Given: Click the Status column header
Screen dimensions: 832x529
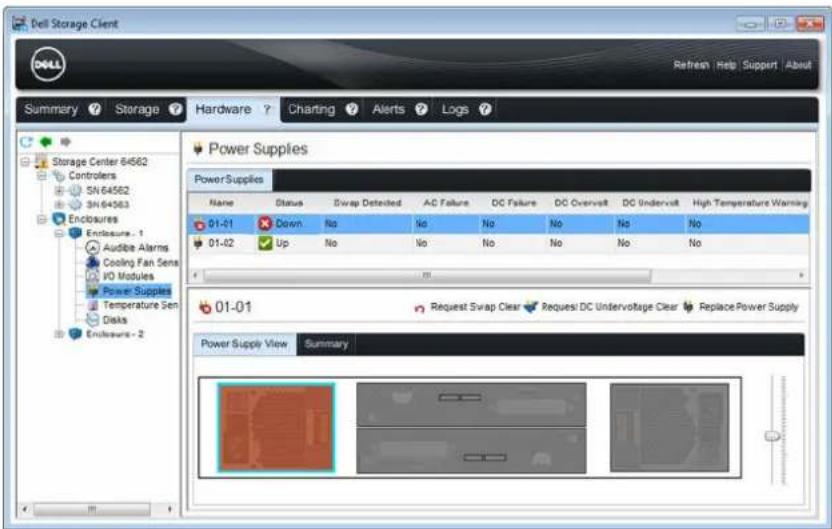Looking at the screenshot, I should point(289,203).
